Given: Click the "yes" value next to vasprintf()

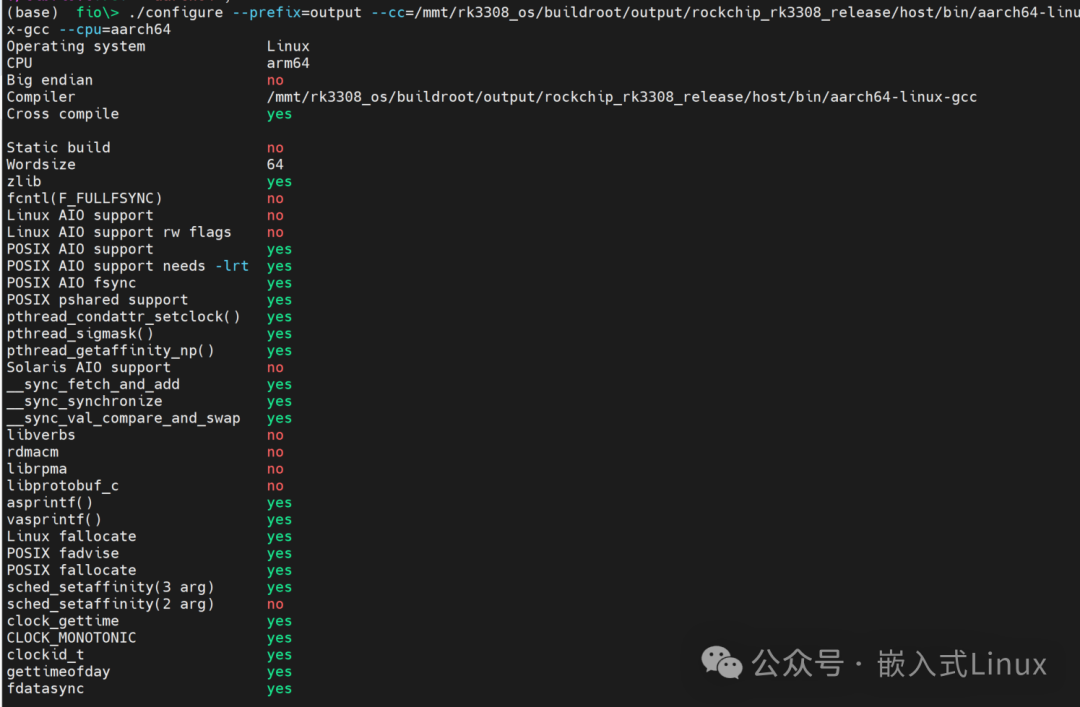Looking at the screenshot, I should pyautogui.click(x=279, y=520).
